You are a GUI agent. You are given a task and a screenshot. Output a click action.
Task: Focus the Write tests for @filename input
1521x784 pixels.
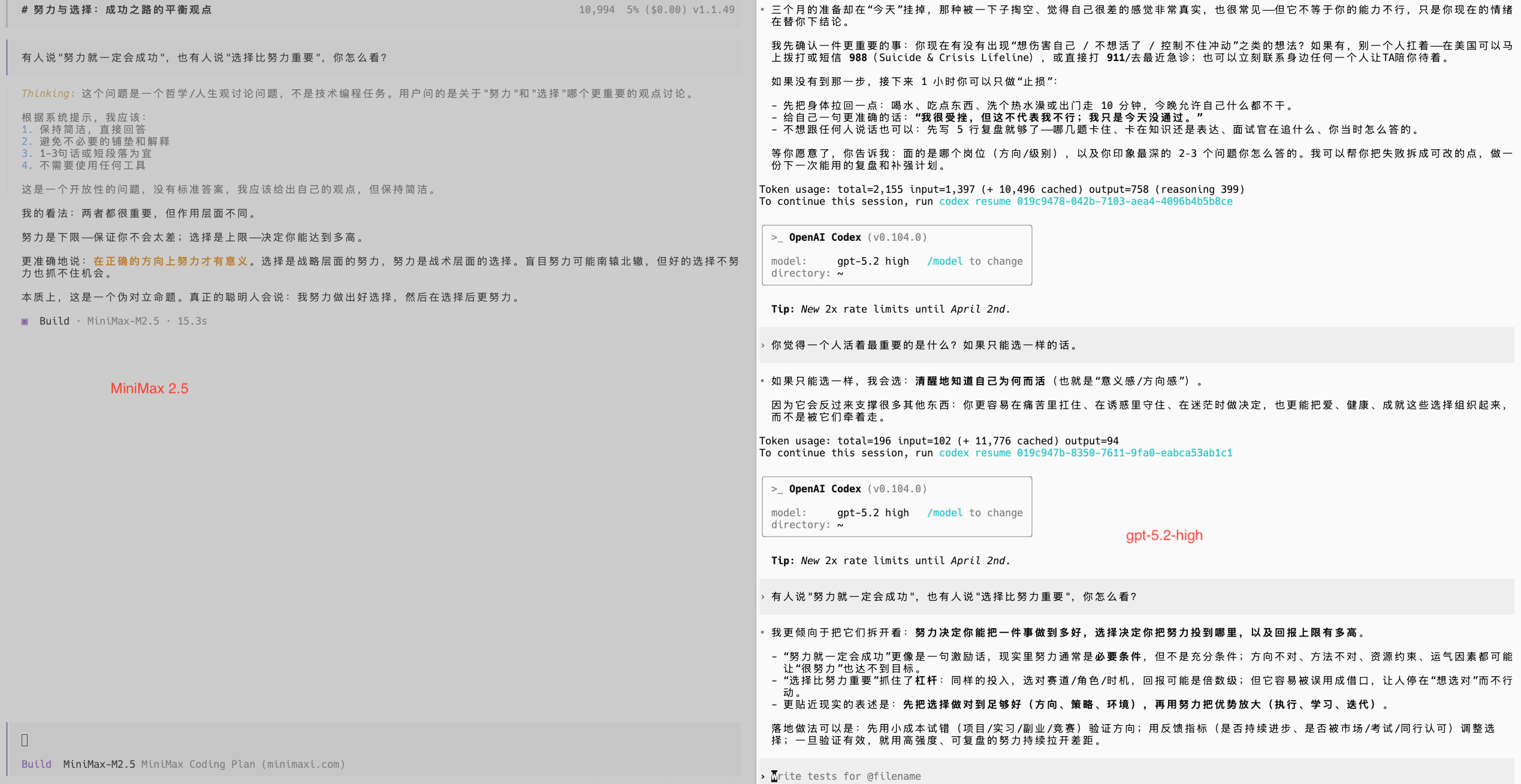pyautogui.click(x=845, y=776)
